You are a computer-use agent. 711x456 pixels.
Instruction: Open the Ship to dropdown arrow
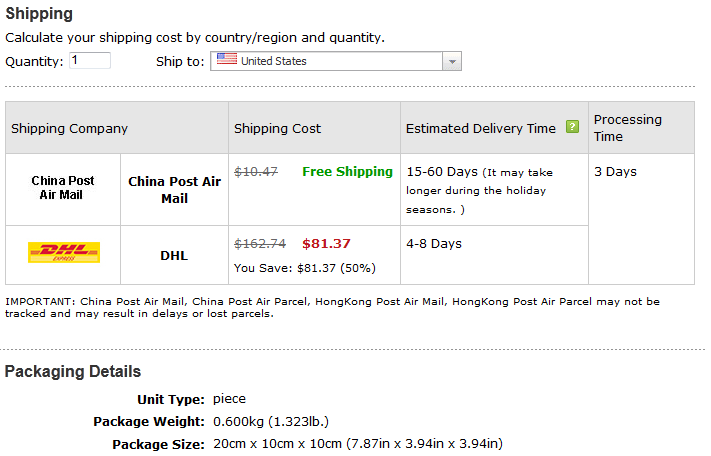[x=451, y=61]
